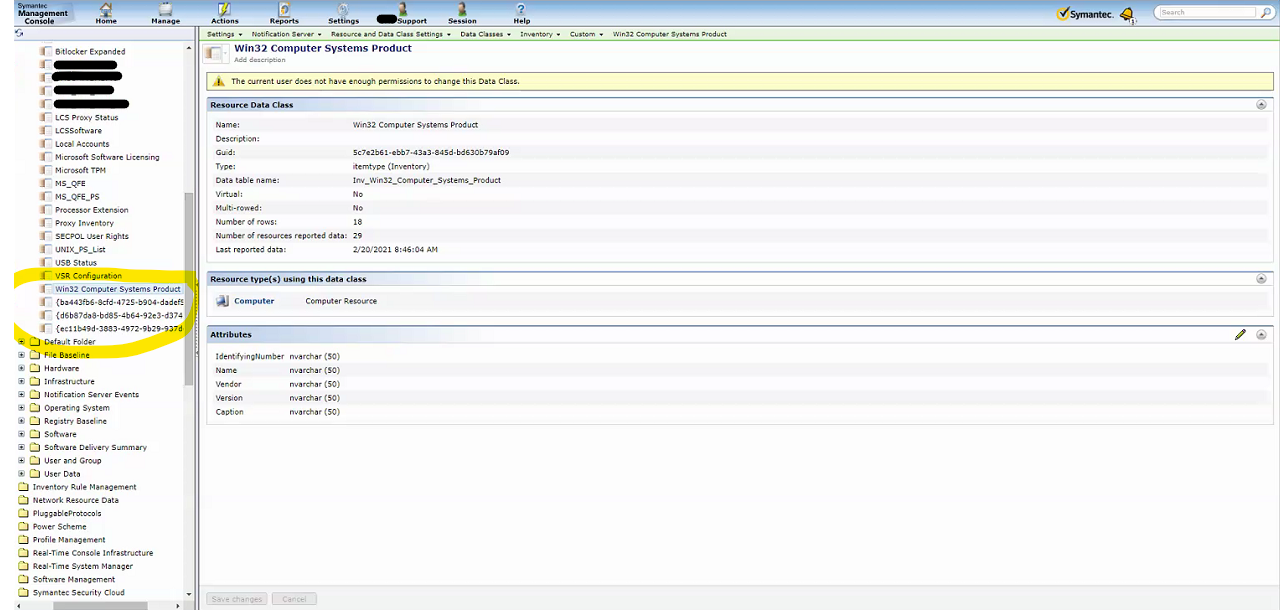The width and height of the screenshot is (1280, 610).
Task: Click the Symantec Security Cloud folder icon
Action: (24, 592)
